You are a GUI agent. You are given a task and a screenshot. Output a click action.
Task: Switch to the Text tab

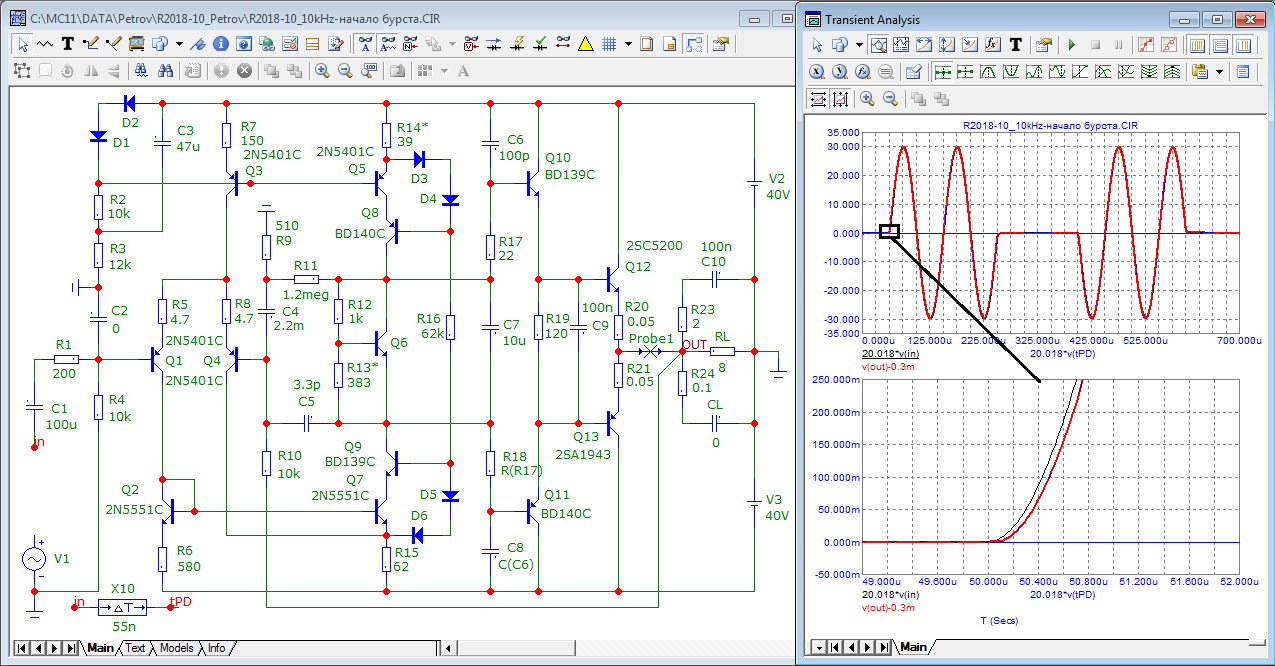[x=135, y=648]
